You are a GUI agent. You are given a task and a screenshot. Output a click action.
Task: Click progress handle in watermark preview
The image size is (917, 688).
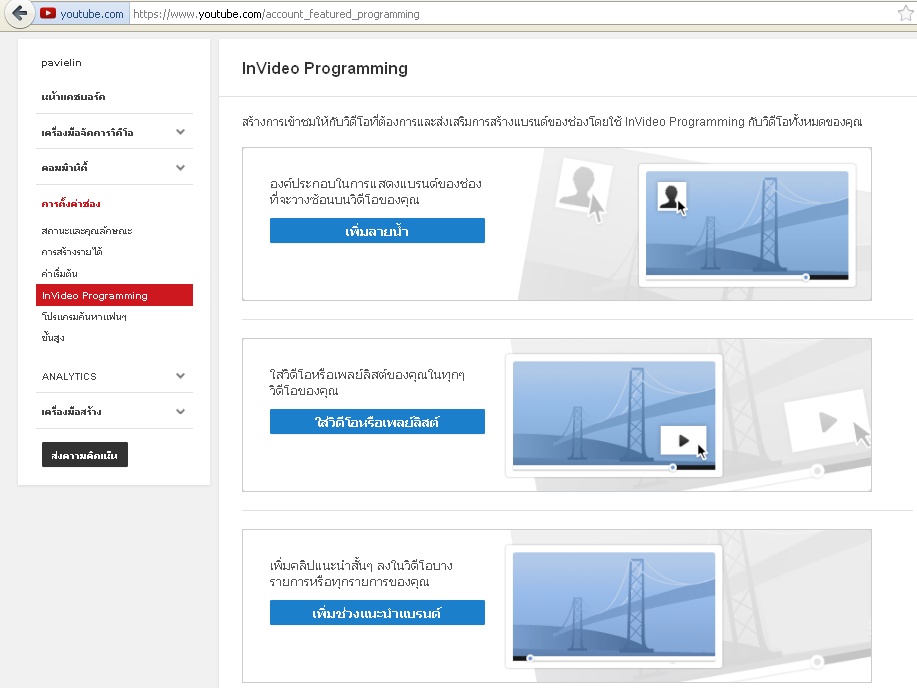tap(806, 277)
